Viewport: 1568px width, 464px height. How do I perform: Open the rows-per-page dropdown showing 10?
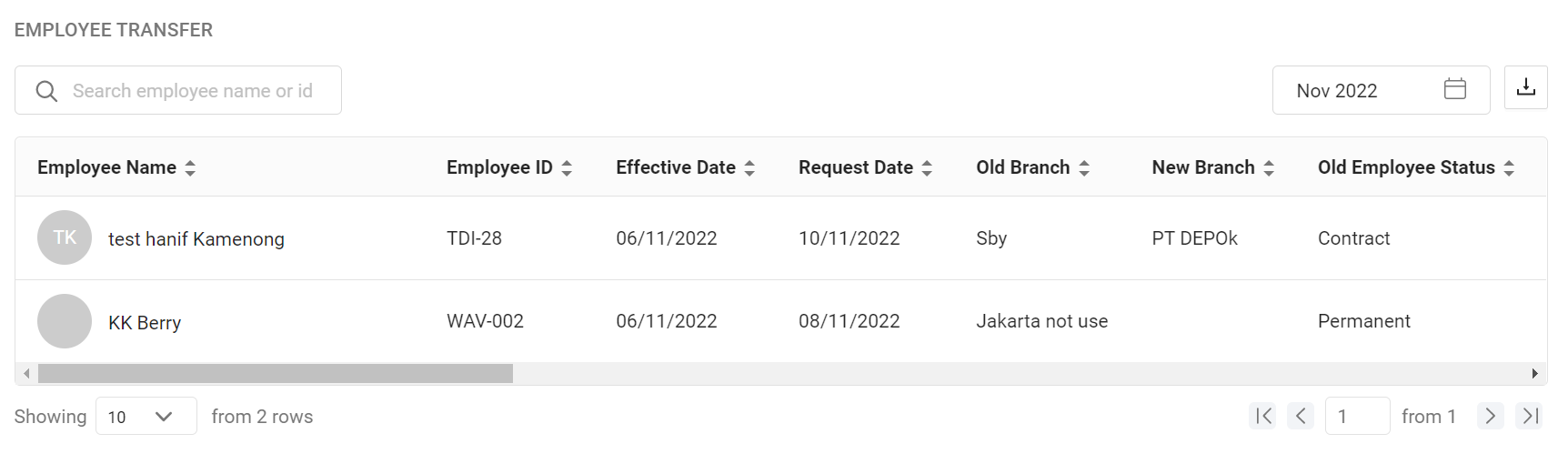(146, 416)
